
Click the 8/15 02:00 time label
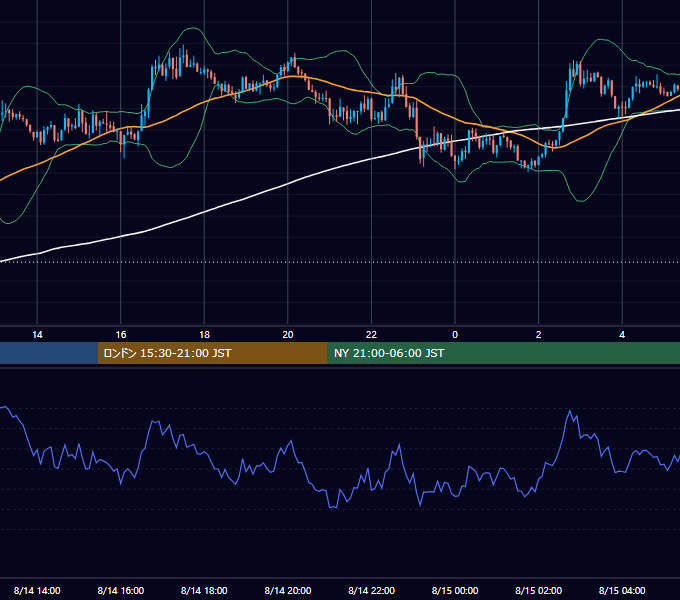coord(539,590)
